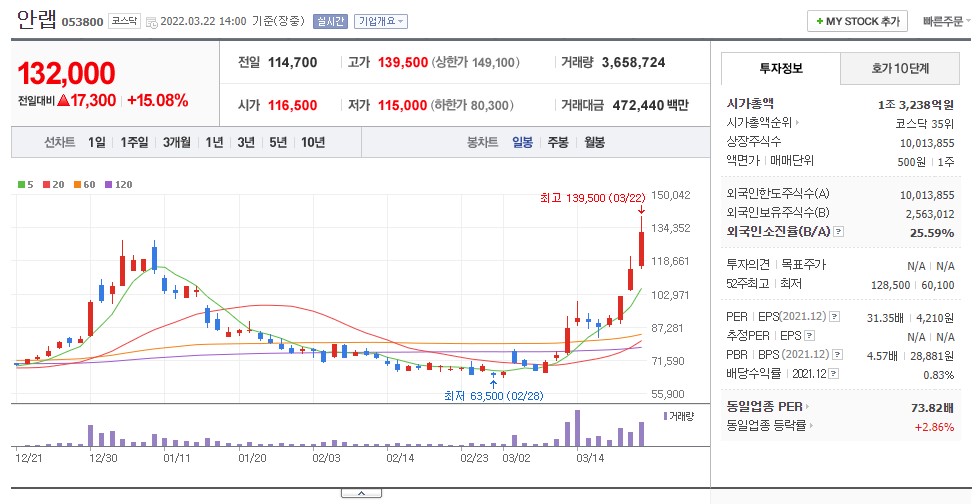Click the 거래대금 value 472,440 백만
This screenshot has width=979, height=504.
650,106
